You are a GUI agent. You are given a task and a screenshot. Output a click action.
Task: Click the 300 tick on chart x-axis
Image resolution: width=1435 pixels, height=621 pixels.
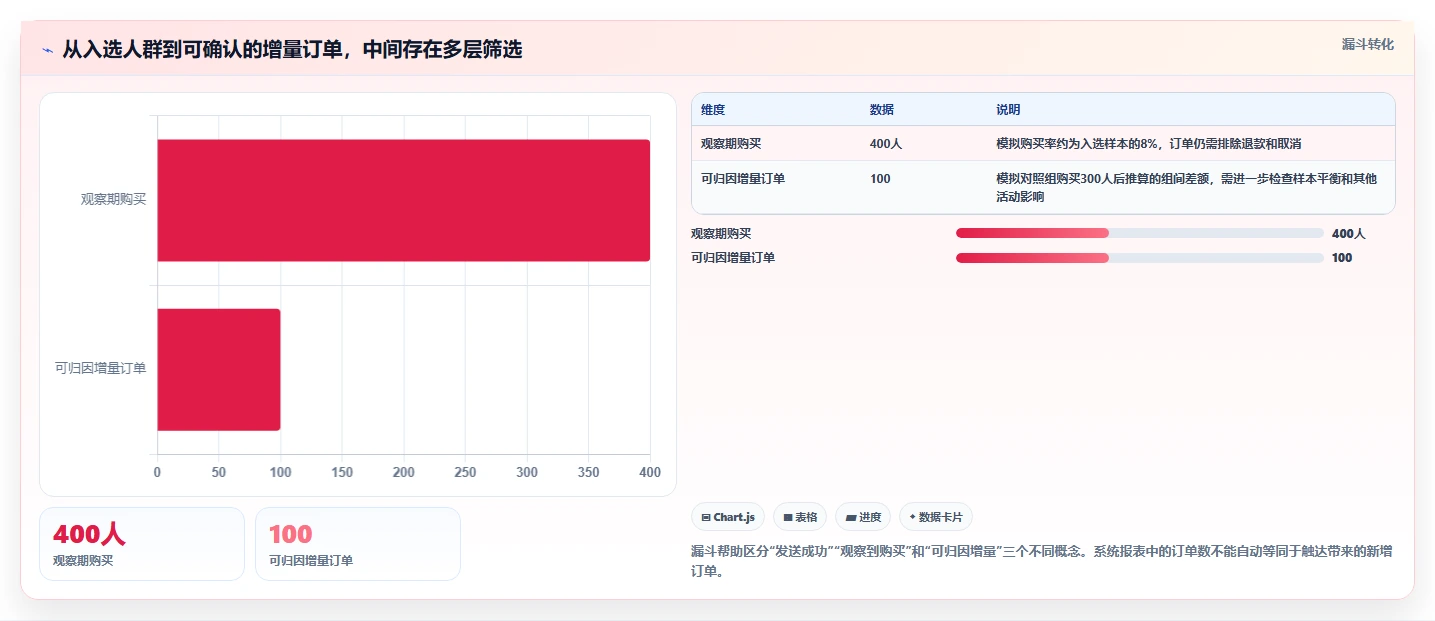click(x=527, y=473)
